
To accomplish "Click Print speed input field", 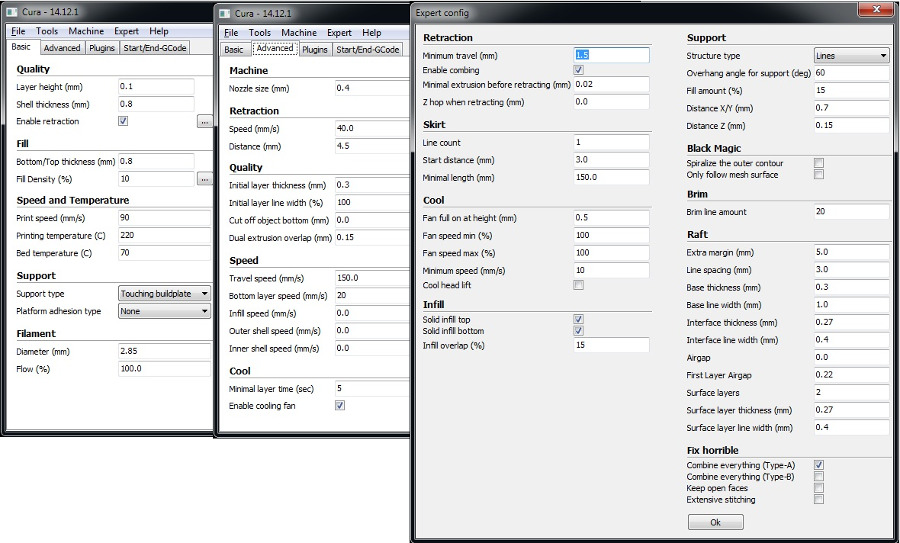I will click(165, 218).
